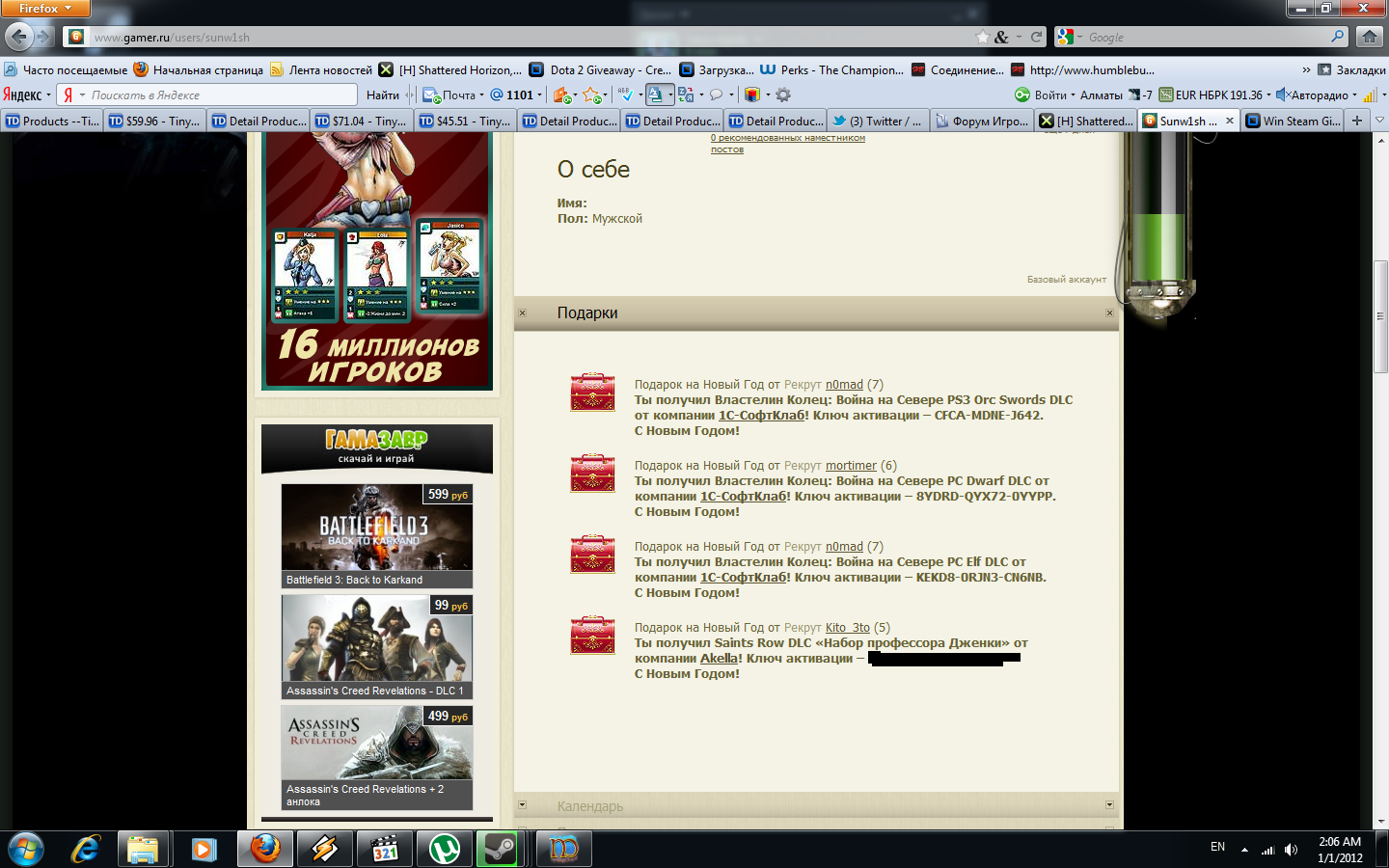Expand the Календарь section with its left arrow
The image size is (1389, 868).
523,804
